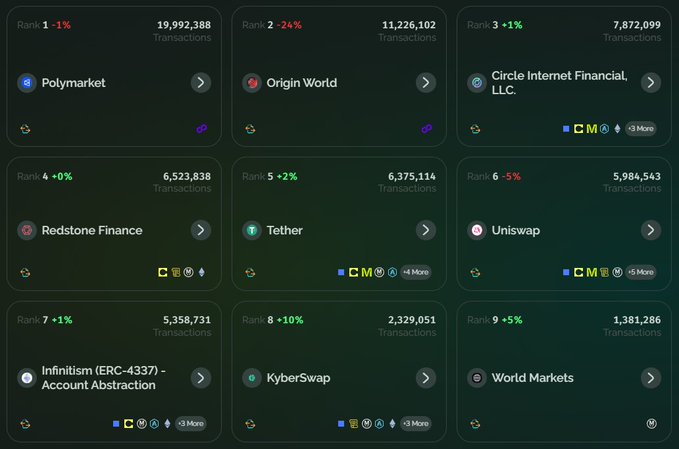The height and width of the screenshot is (449, 679).
Task: Click the yellow M chain icon on Uniswap card
Action: (x=592, y=272)
